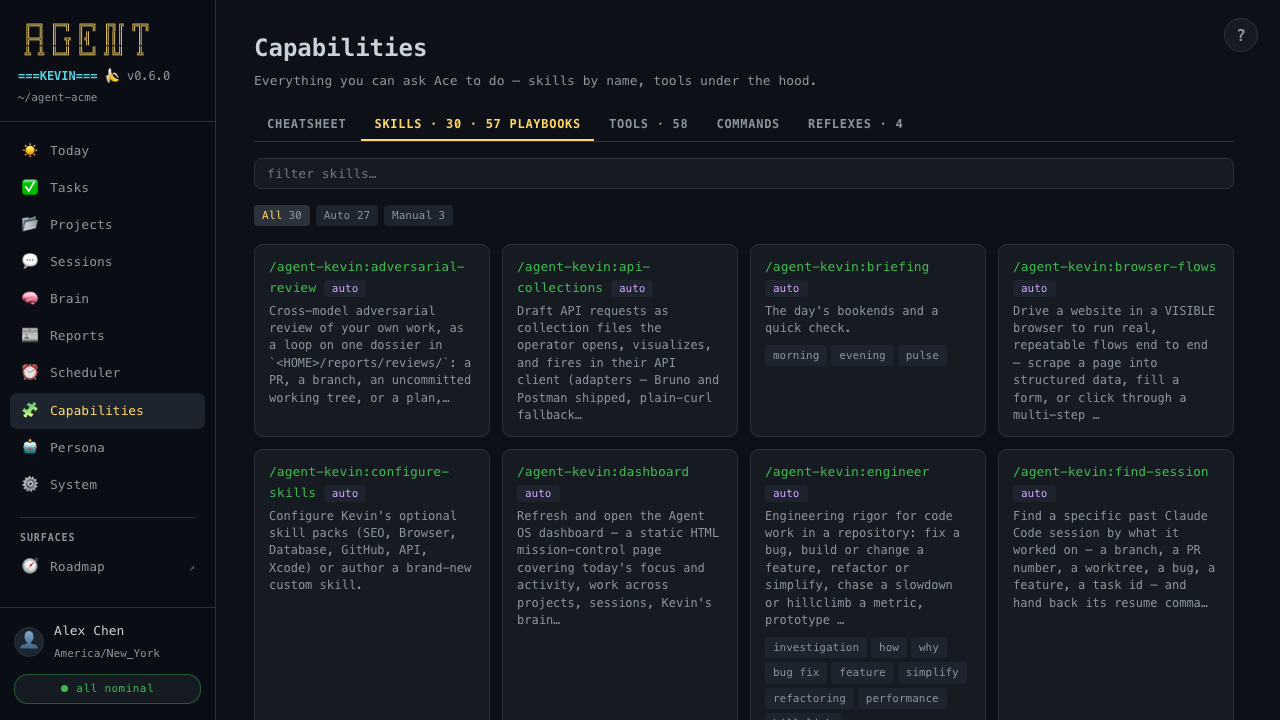Open the agent-kevin:dashboard skill
Image resolution: width=1280 pixels, height=720 pixels.
603,471
